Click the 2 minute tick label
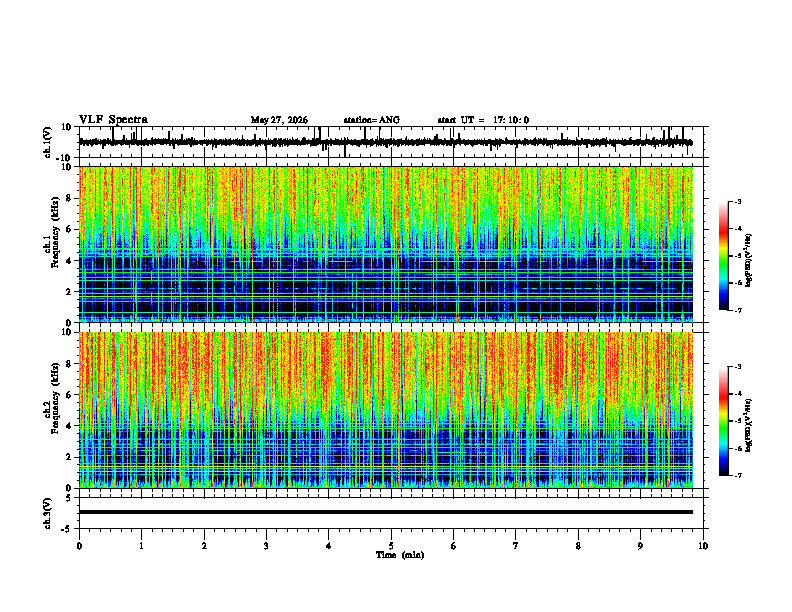Viewport: 792px width, 612px height. [x=204, y=546]
